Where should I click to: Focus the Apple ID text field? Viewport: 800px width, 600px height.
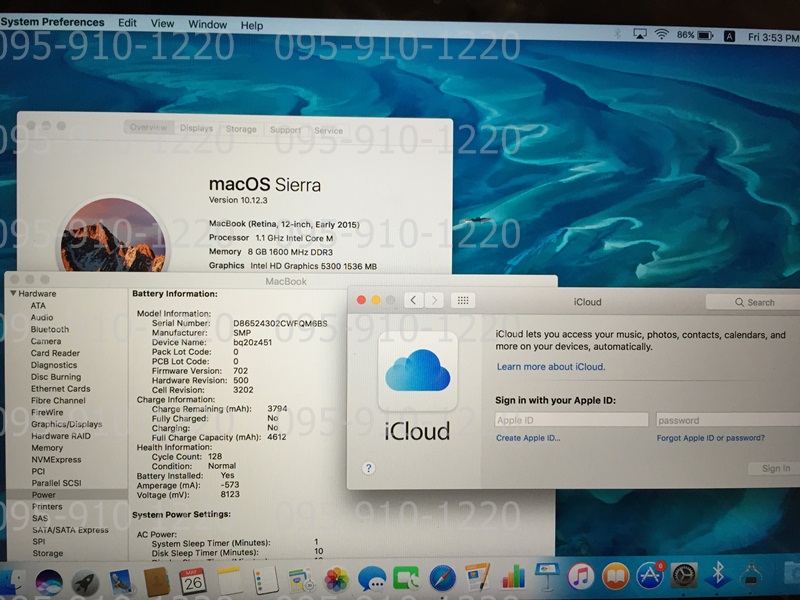point(572,420)
